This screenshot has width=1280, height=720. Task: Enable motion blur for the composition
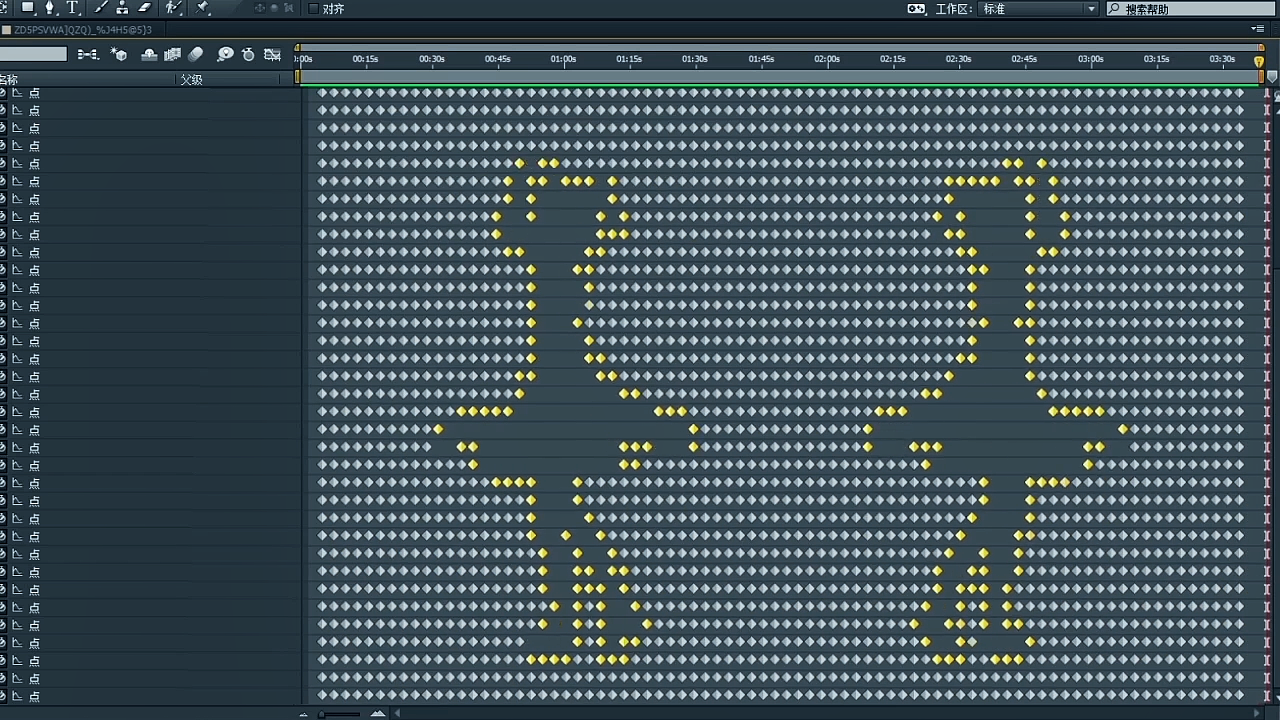pos(196,55)
